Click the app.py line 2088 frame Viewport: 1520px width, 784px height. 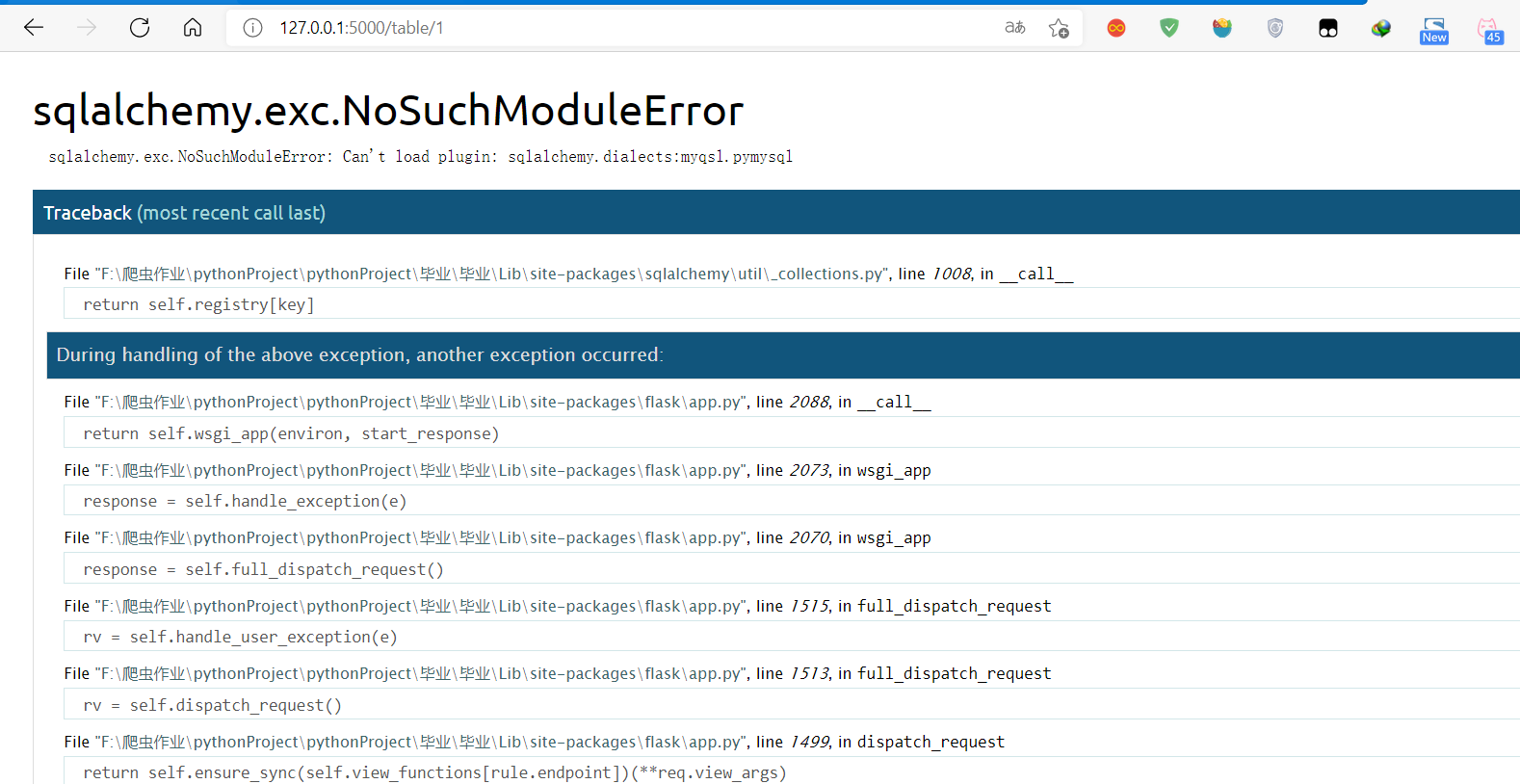click(497, 402)
